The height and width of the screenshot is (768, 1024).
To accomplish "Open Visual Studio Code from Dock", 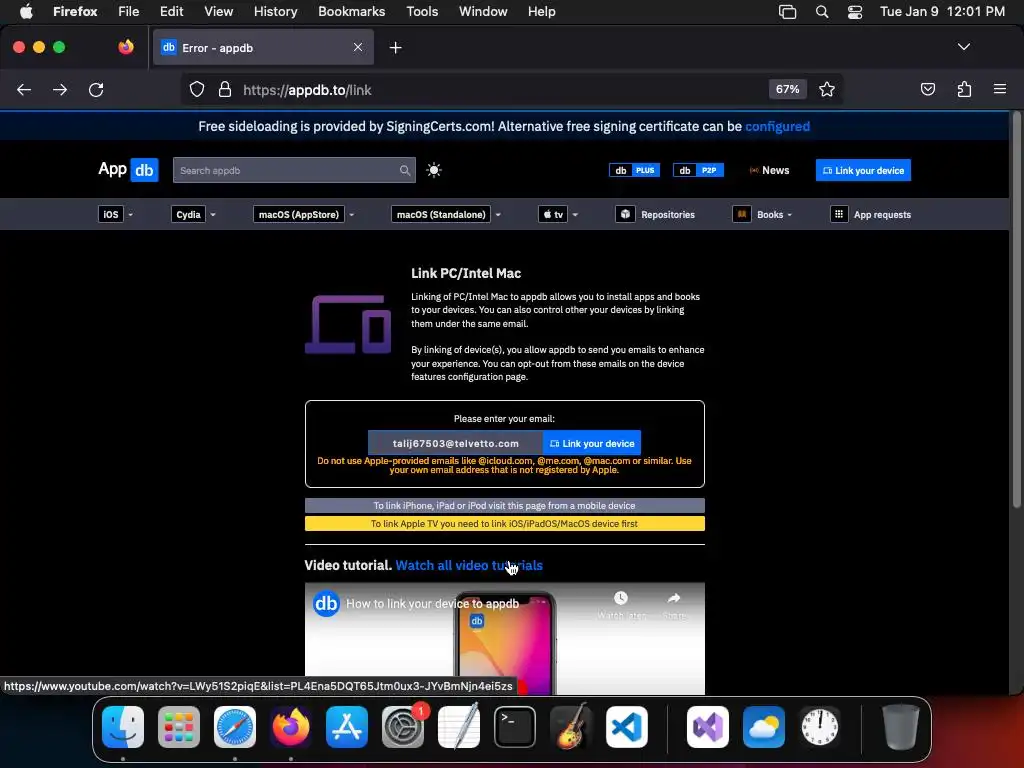I will pyautogui.click(x=627, y=727).
